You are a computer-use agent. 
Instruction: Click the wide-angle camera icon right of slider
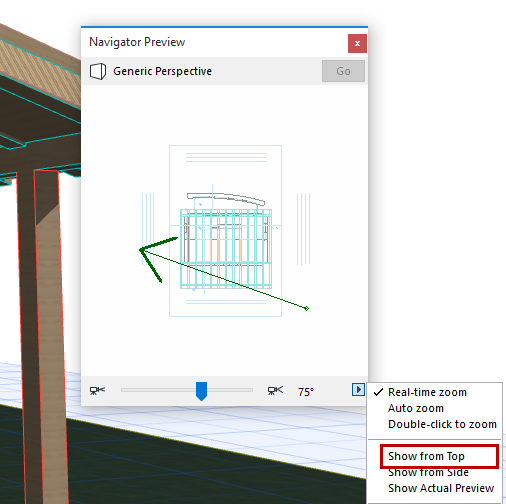click(275, 390)
